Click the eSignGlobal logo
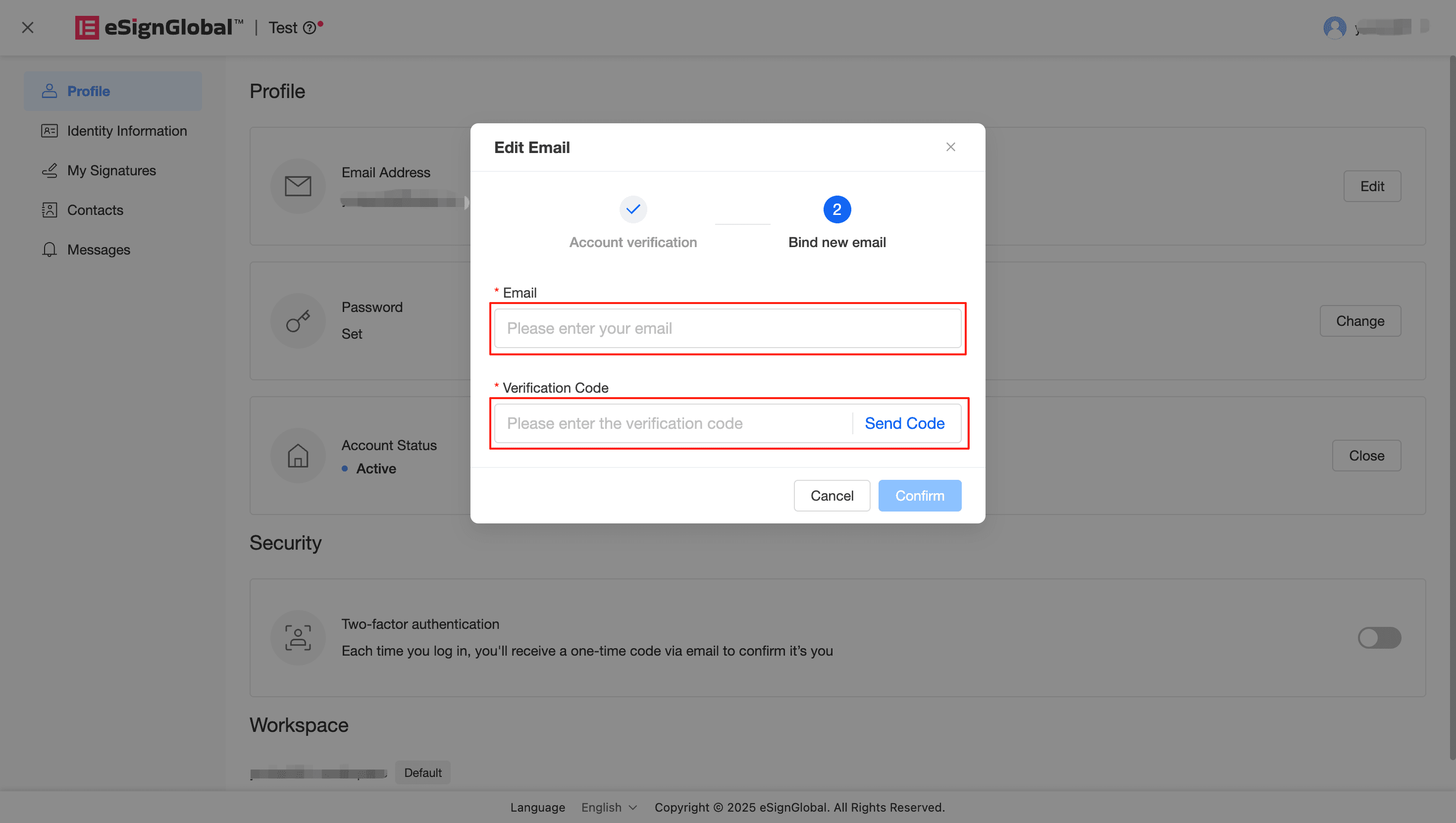Screen dimensions: 1456x823 pos(159,28)
